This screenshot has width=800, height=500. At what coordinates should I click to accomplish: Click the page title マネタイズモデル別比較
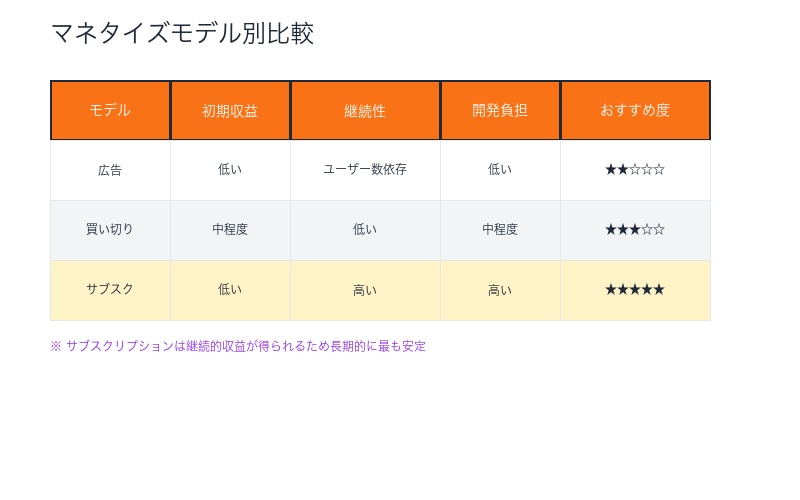(182, 33)
